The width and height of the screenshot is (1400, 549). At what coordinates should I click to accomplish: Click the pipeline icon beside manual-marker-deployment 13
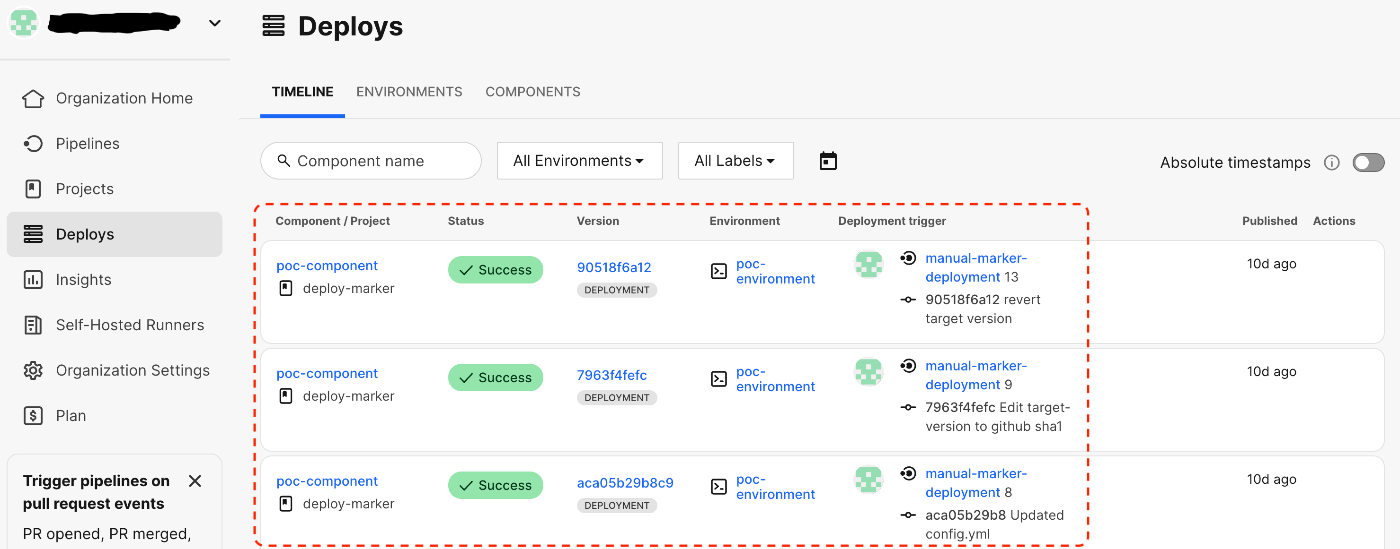(908, 259)
